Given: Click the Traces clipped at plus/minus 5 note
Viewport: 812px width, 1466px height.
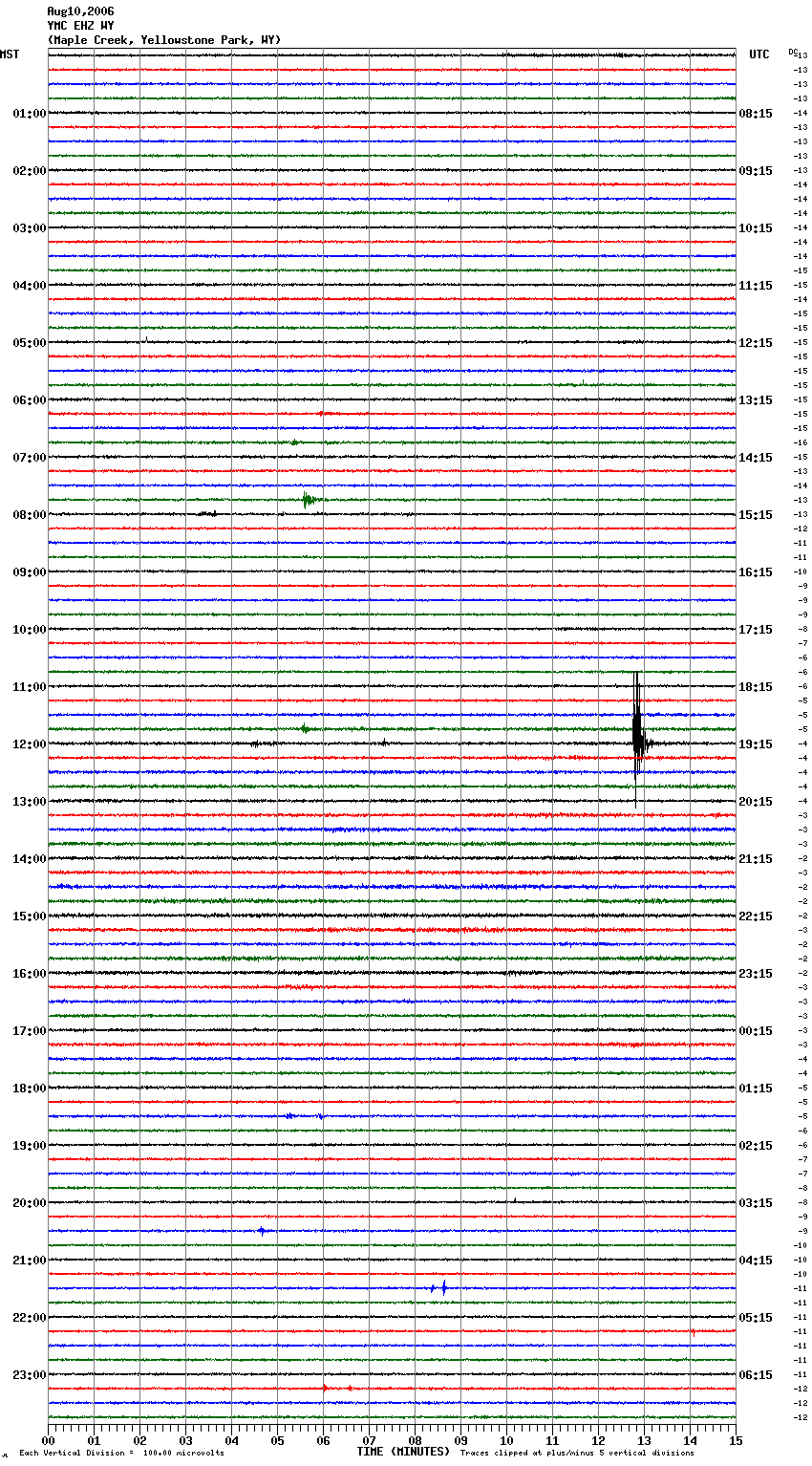Looking at the screenshot, I should click(577, 1453).
